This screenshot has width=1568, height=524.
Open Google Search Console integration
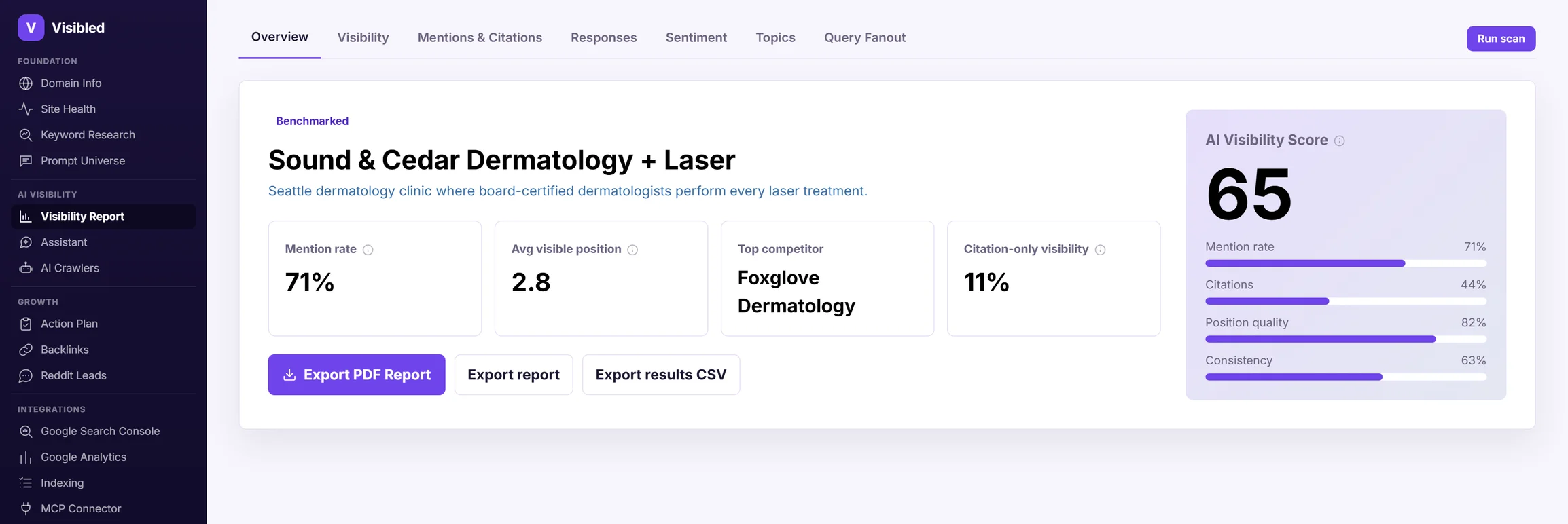(x=103, y=431)
